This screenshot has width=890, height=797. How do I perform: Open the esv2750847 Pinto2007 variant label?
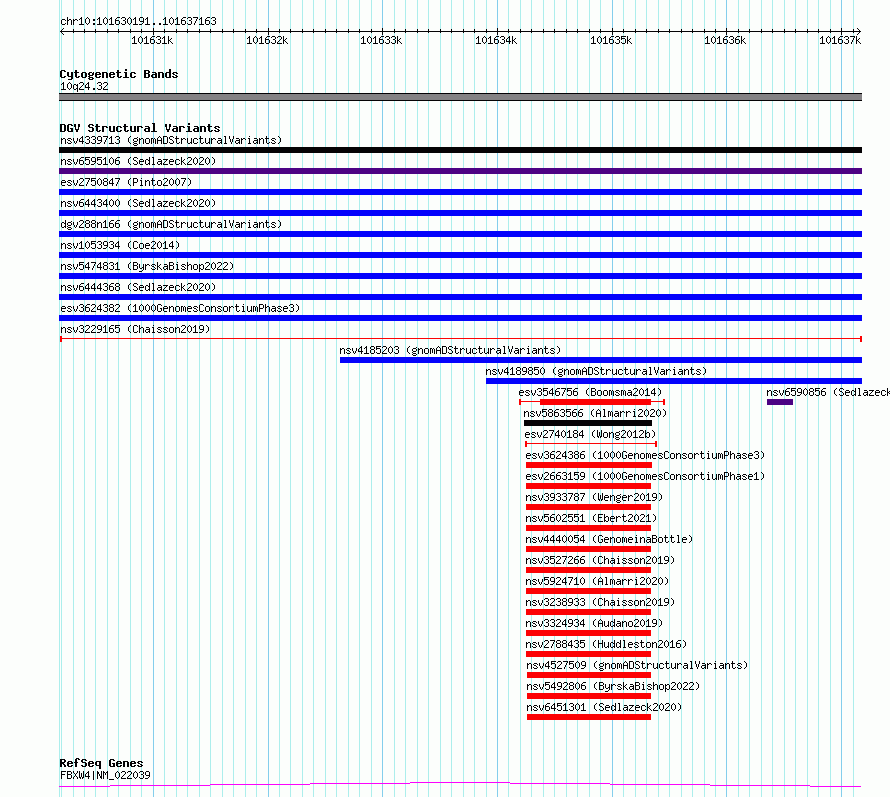126,182
